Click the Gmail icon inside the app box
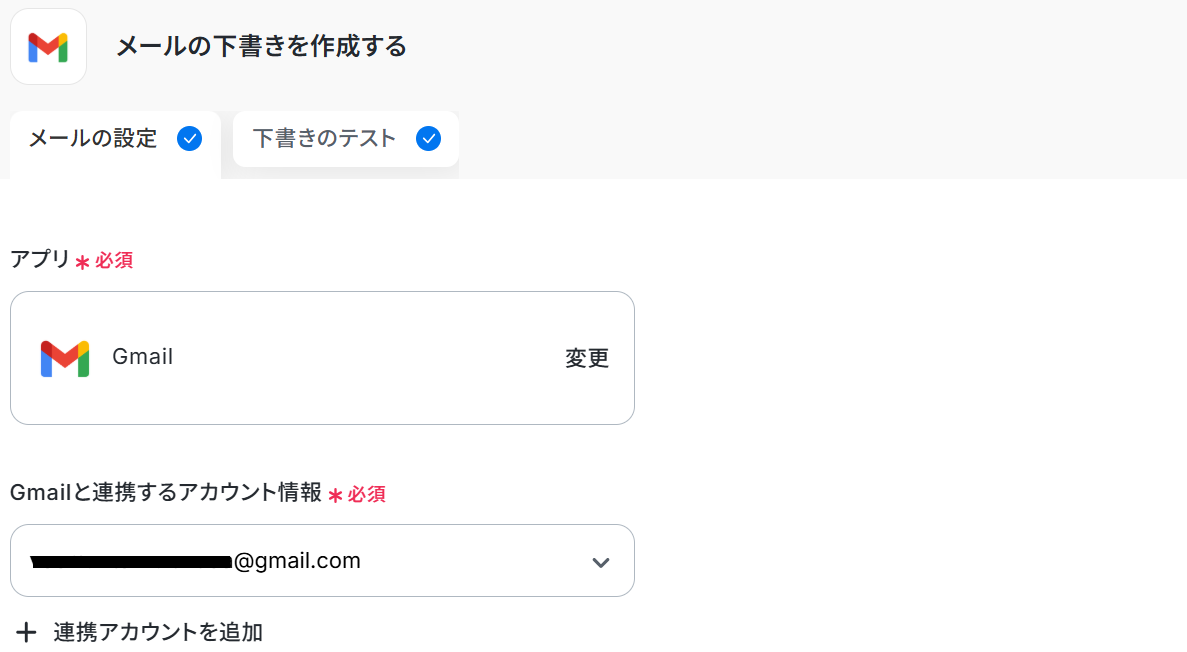Screen dimensions: 1187x652 65,358
